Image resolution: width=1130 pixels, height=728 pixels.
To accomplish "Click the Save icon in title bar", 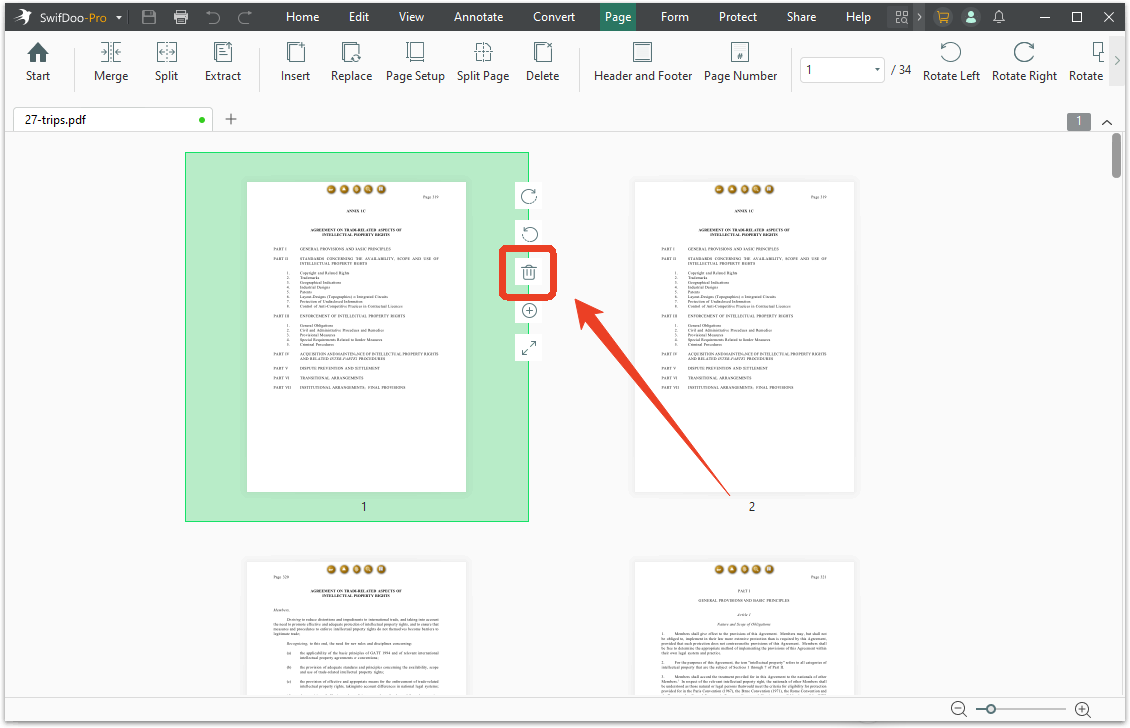I will click(x=148, y=17).
